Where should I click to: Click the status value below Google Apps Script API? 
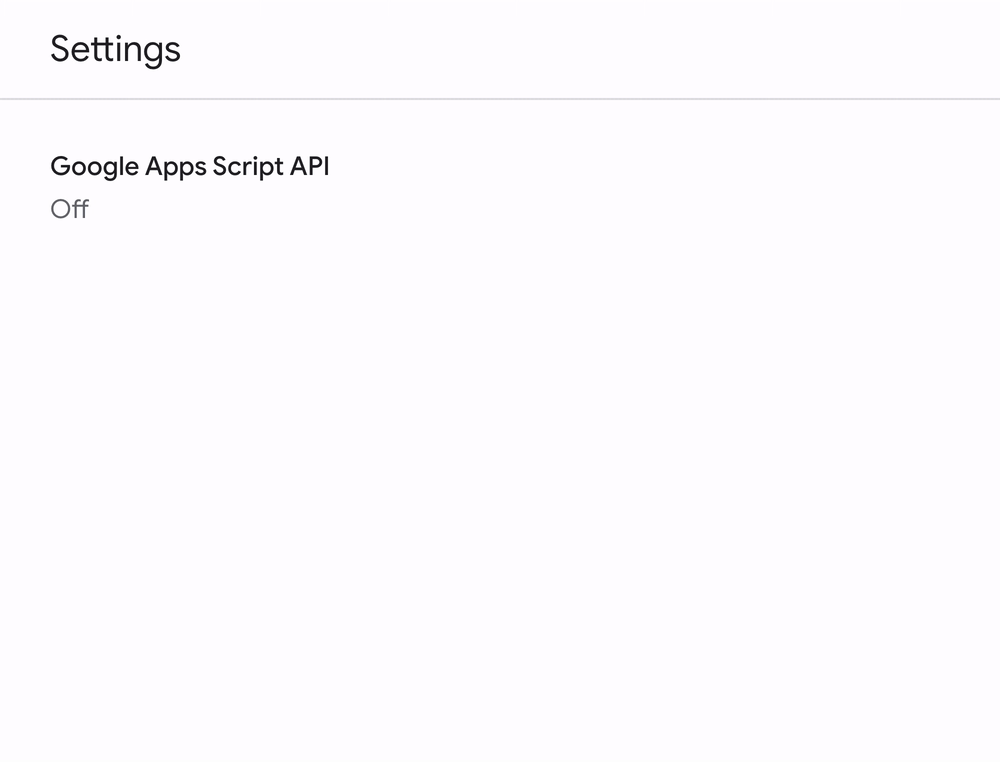click(x=70, y=209)
